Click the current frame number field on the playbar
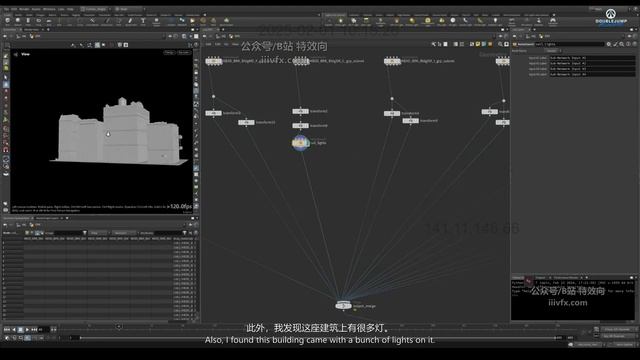The height and width of the screenshot is (360, 640). pyautogui.click(x=43, y=329)
